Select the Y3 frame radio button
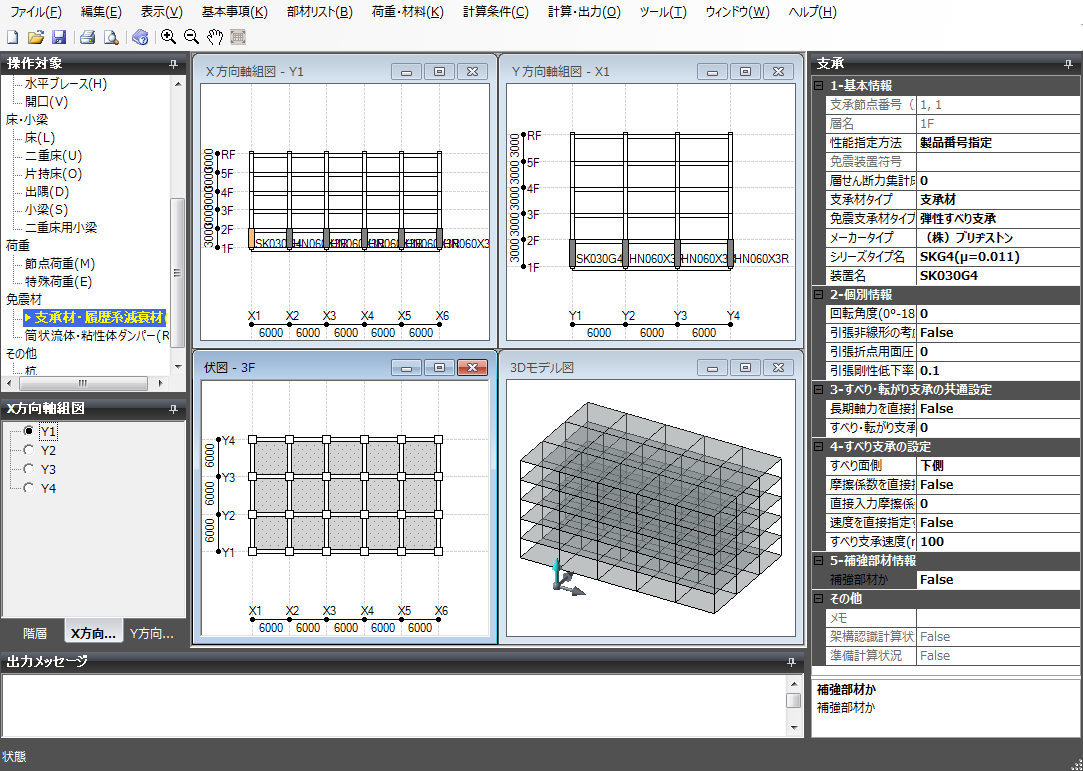 pos(28,469)
